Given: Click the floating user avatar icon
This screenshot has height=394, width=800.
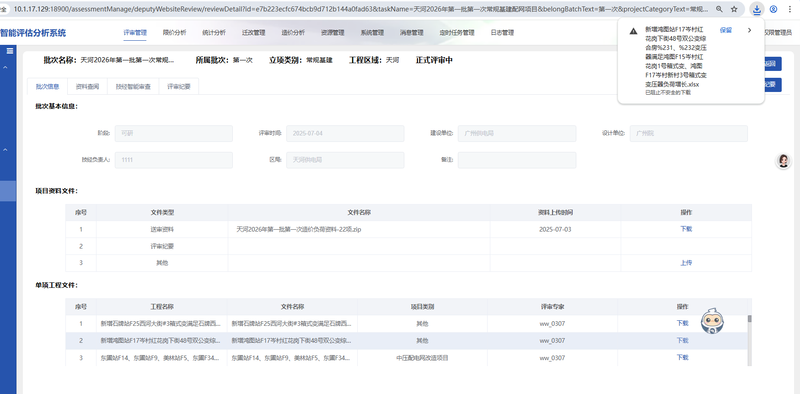Looking at the screenshot, I should [x=783, y=161].
